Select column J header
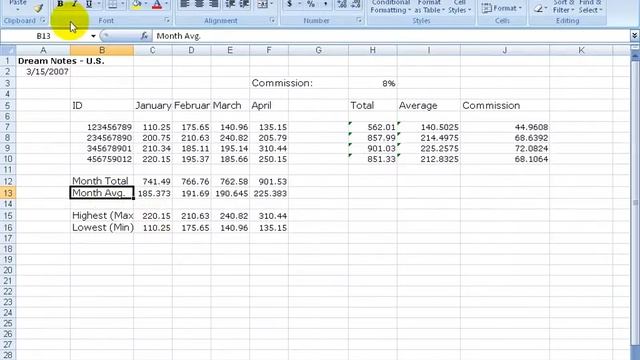The width and height of the screenshot is (640, 360). click(505, 50)
